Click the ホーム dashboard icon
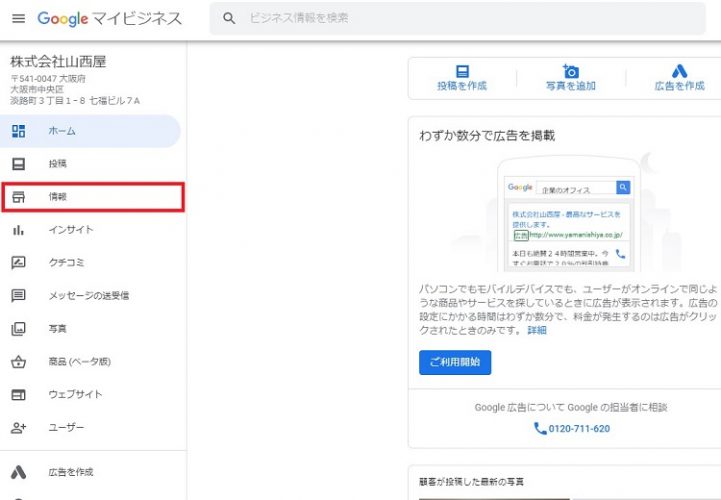This screenshot has width=721, height=500. (18, 131)
